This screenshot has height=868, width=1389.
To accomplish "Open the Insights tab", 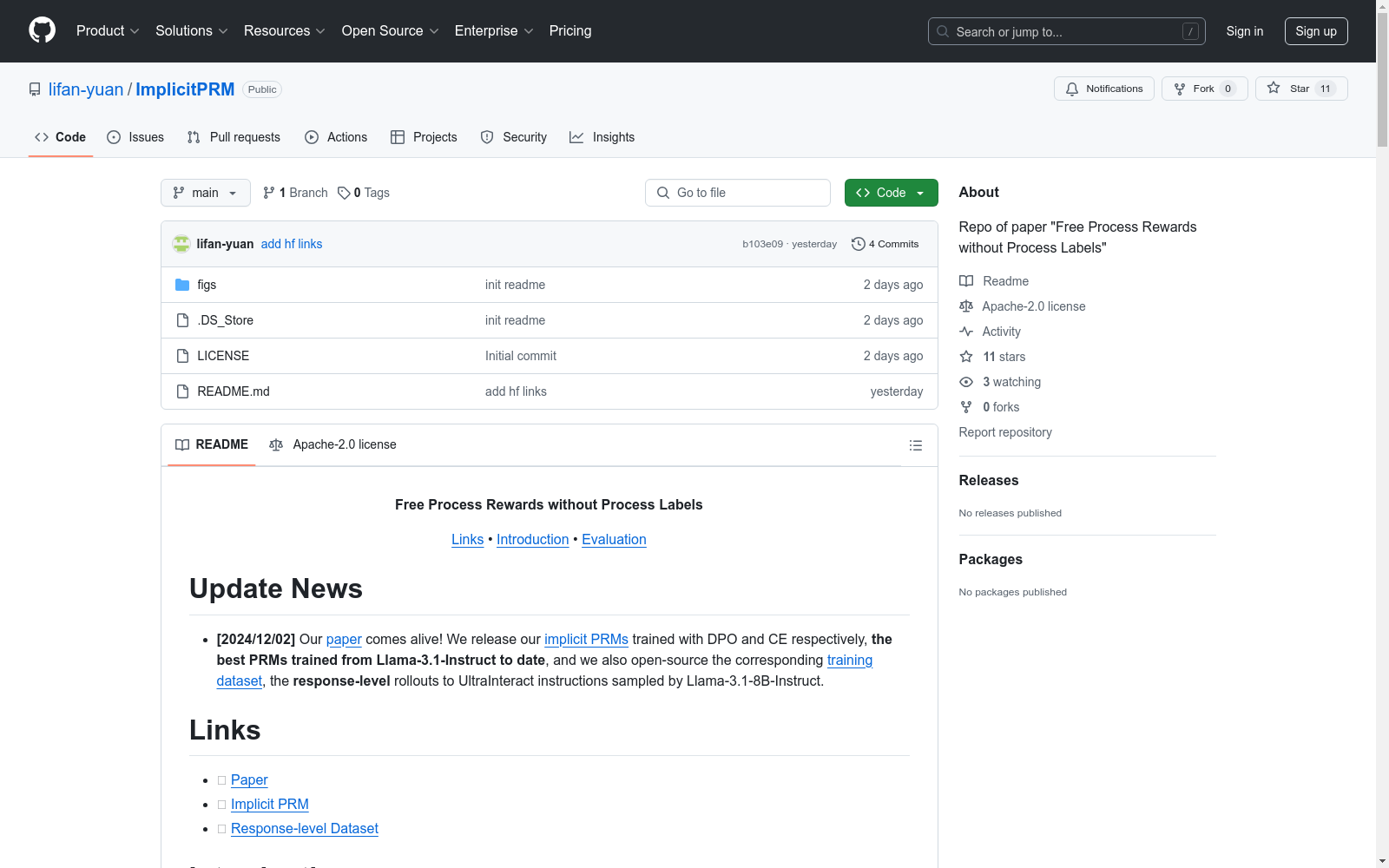I will 602,137.
